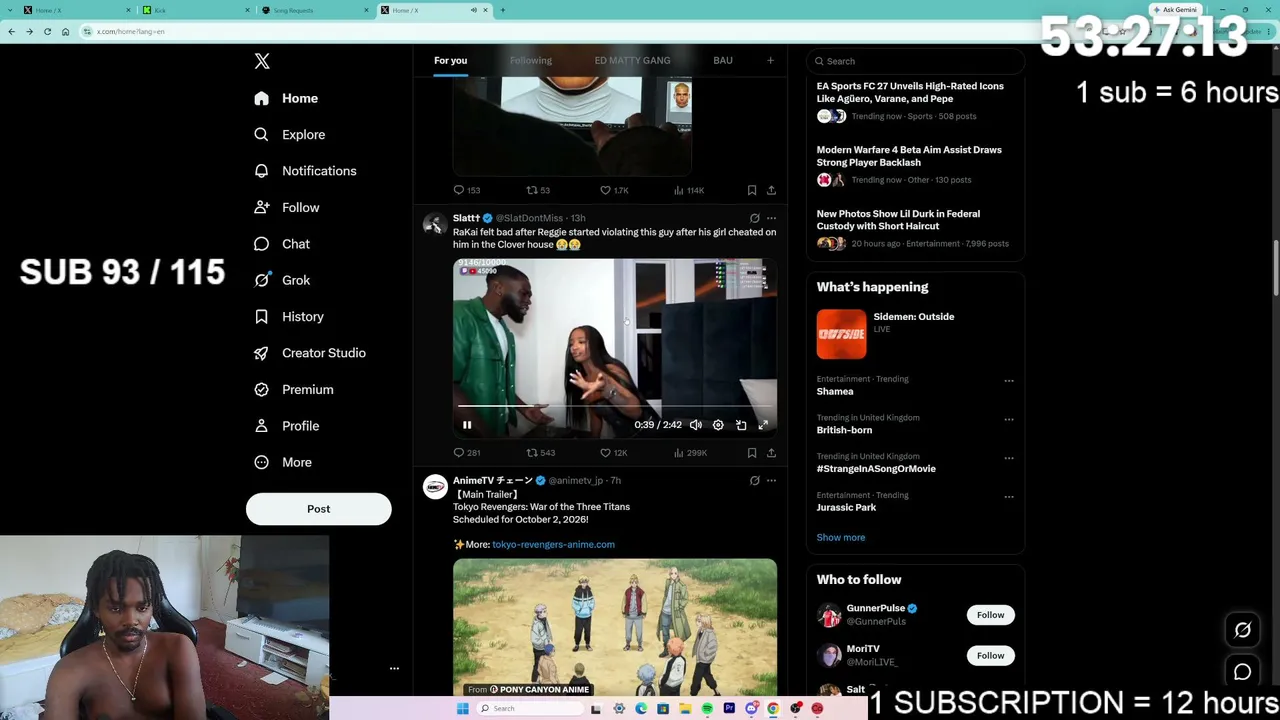Click the Post button
The image size is (1280, 720).
click(318, 509)
